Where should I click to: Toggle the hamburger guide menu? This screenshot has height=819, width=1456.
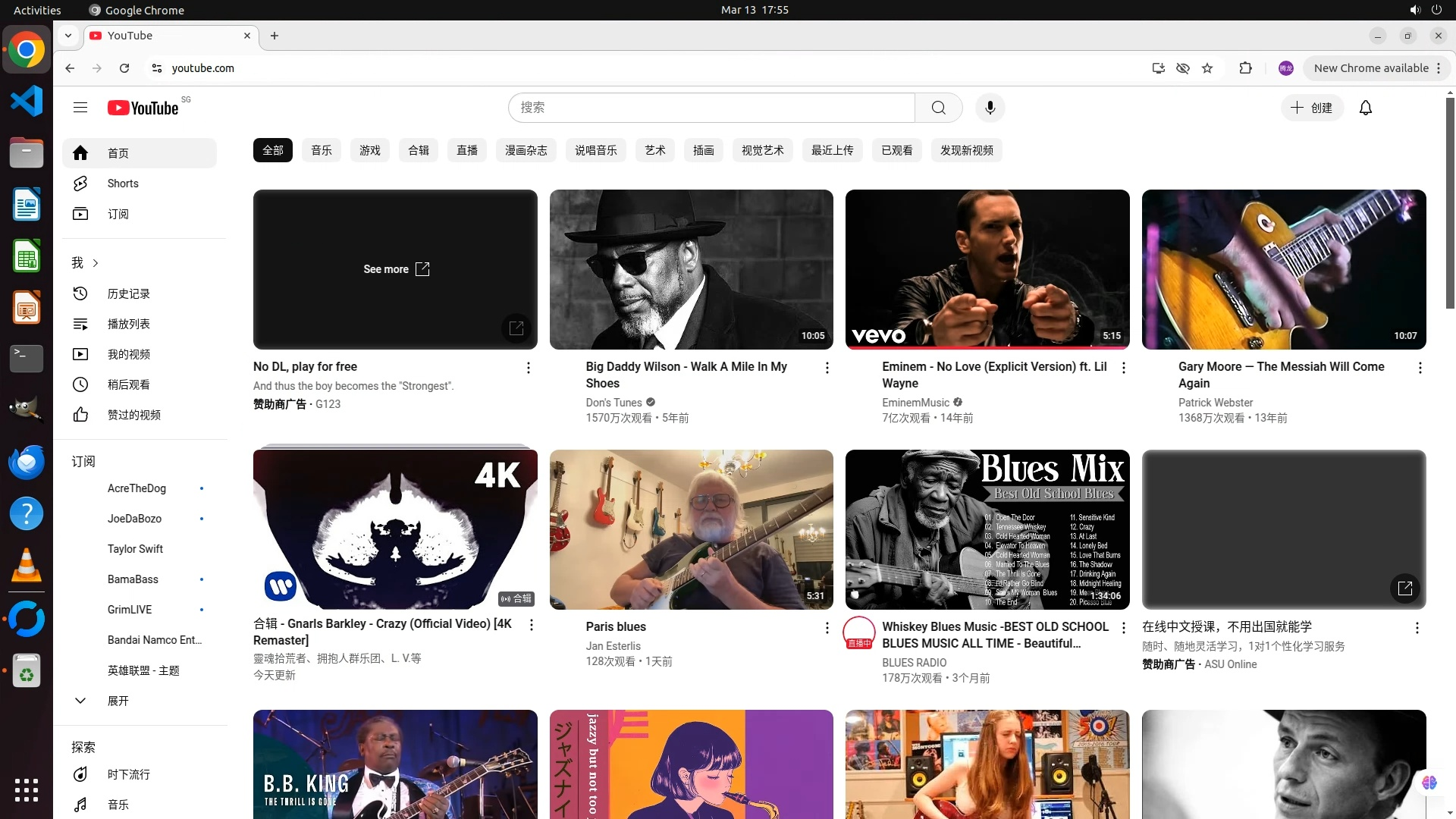tap(80, 108)
